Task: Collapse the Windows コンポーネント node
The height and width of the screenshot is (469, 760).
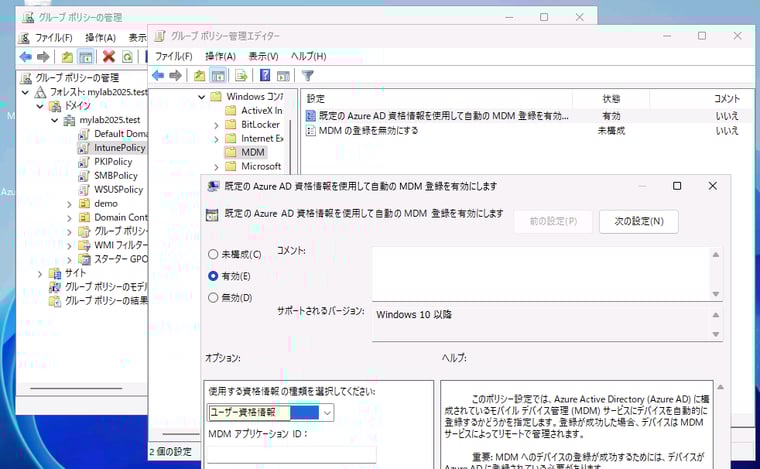Action: click(202, 97)
